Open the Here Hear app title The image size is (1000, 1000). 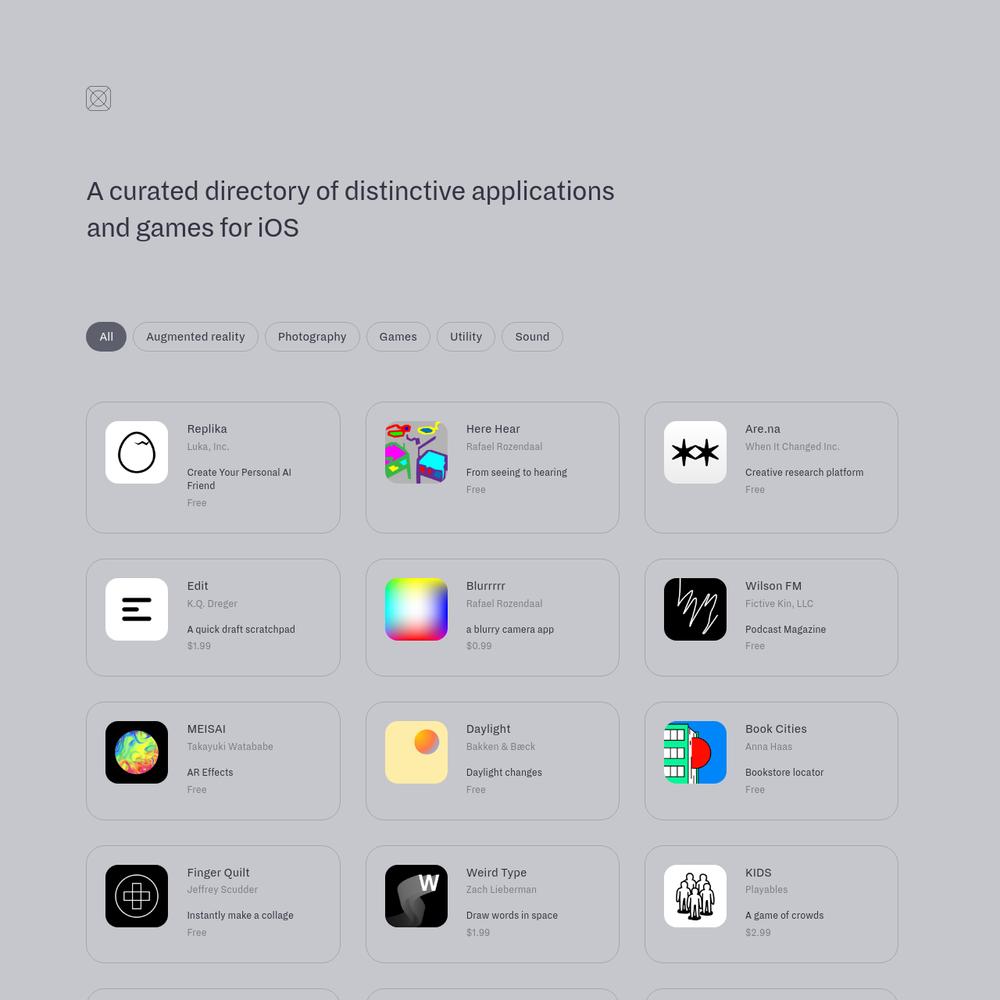[493, 429]
